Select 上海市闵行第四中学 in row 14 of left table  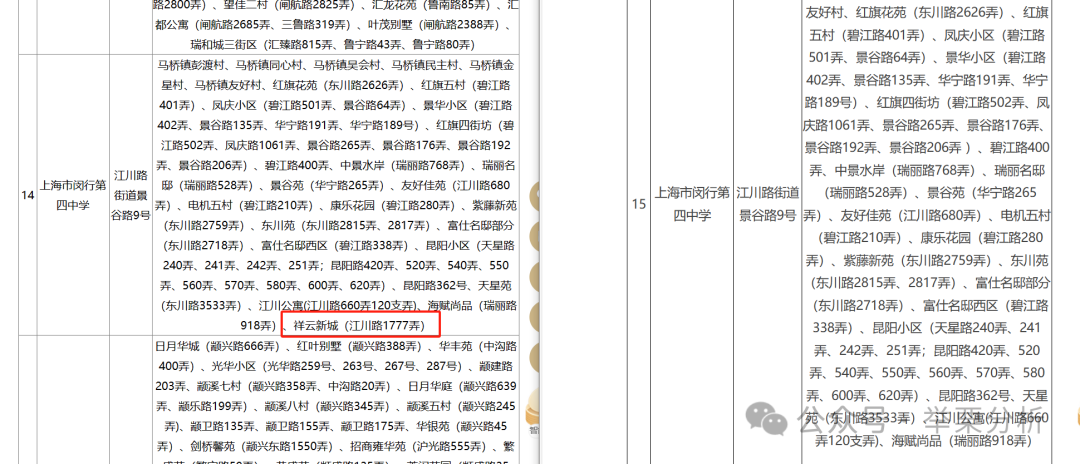tap(73, 195)
